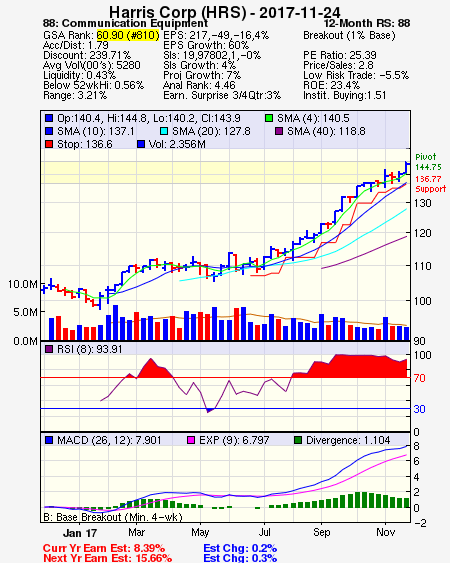This screenshot has width=450, height=563.
Task: Click the Sls Growth: 4% text
Action: [x=199, y=65]
